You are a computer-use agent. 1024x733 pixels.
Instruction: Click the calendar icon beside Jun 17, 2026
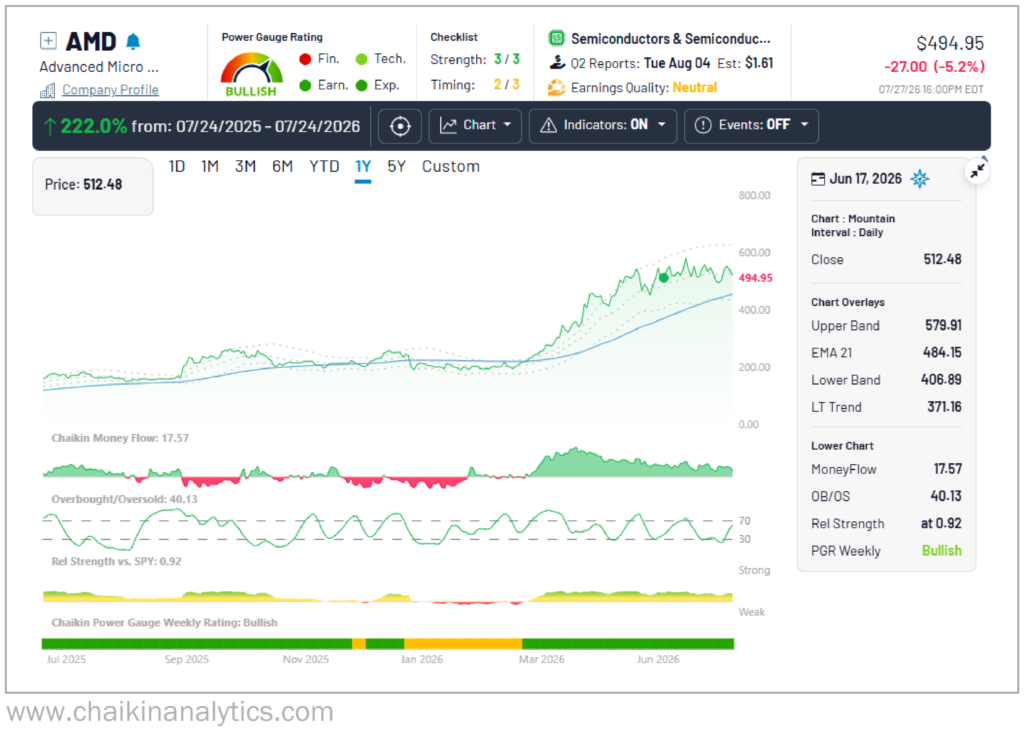click(x=818, y=179)
